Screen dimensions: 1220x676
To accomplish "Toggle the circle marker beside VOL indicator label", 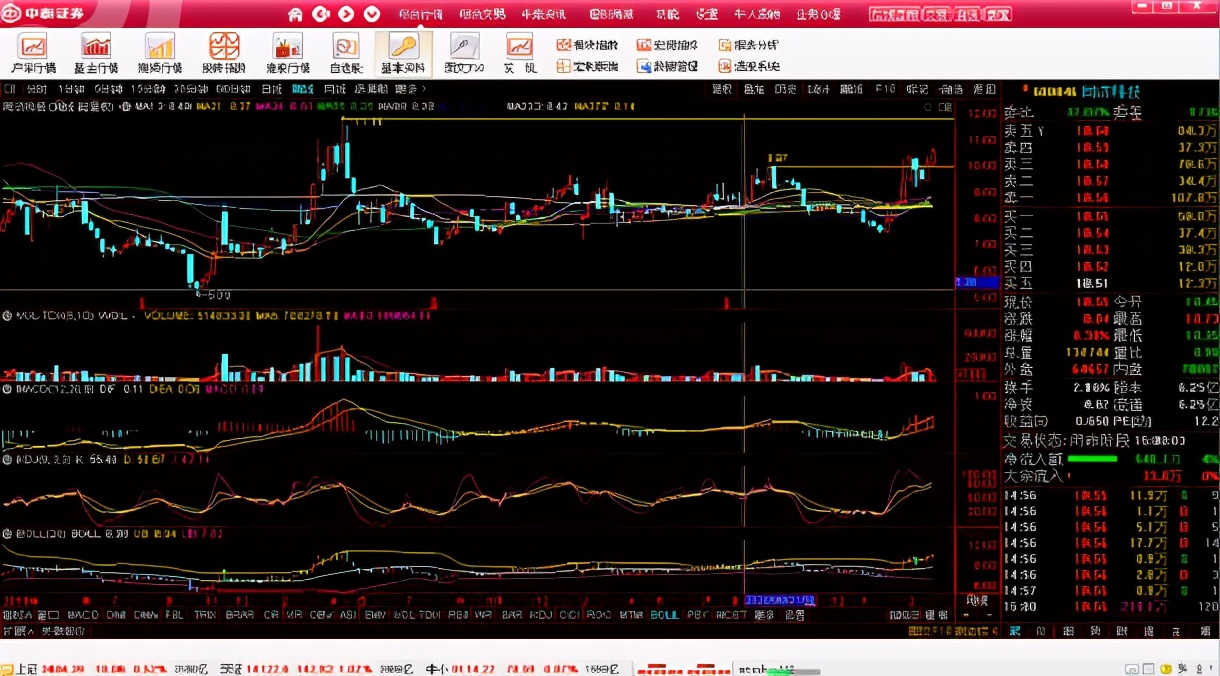I will [x=7, y=315].
